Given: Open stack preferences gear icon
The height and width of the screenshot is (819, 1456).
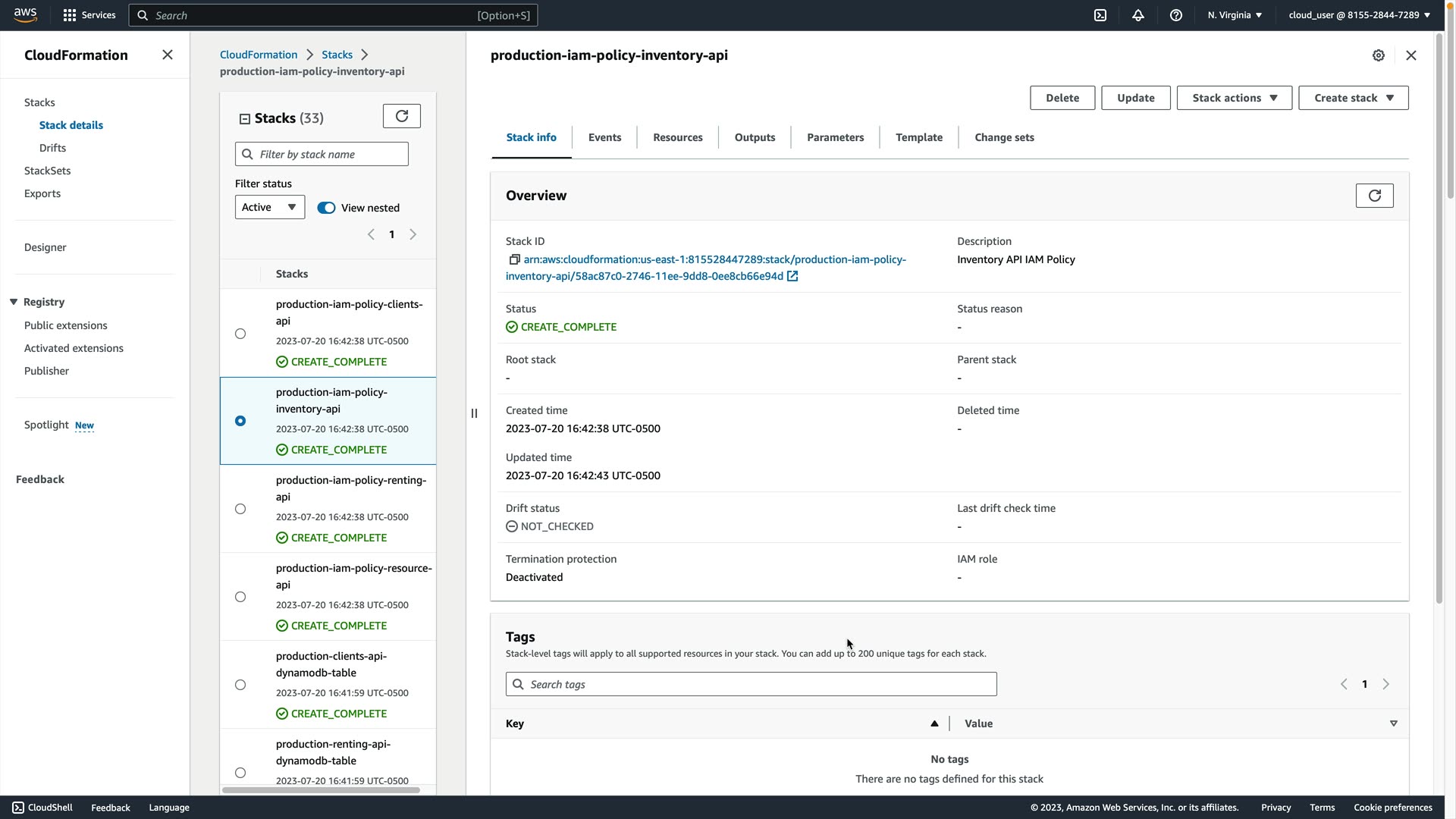Looking at the screenshot, I should [1378, 55].
